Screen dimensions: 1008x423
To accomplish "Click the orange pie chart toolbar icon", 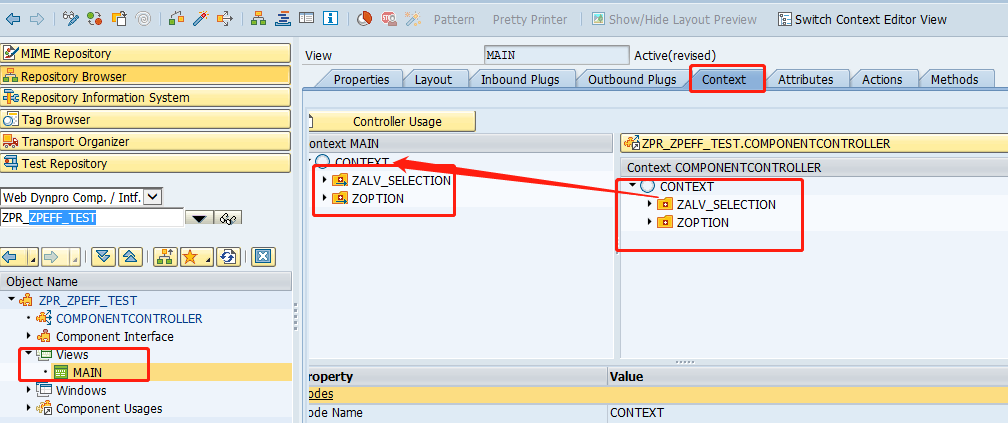I will tap(364, 19).
